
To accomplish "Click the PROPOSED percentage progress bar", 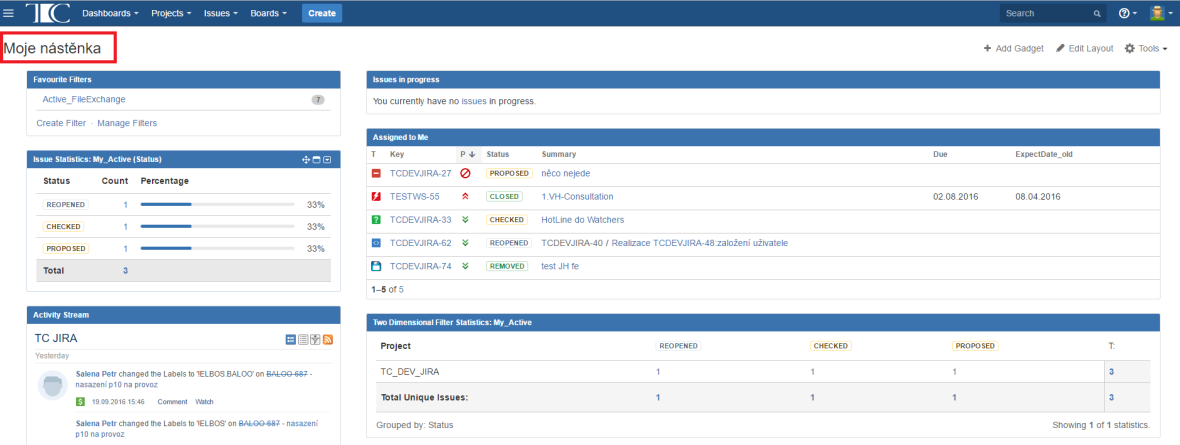I will click(217, 248).
